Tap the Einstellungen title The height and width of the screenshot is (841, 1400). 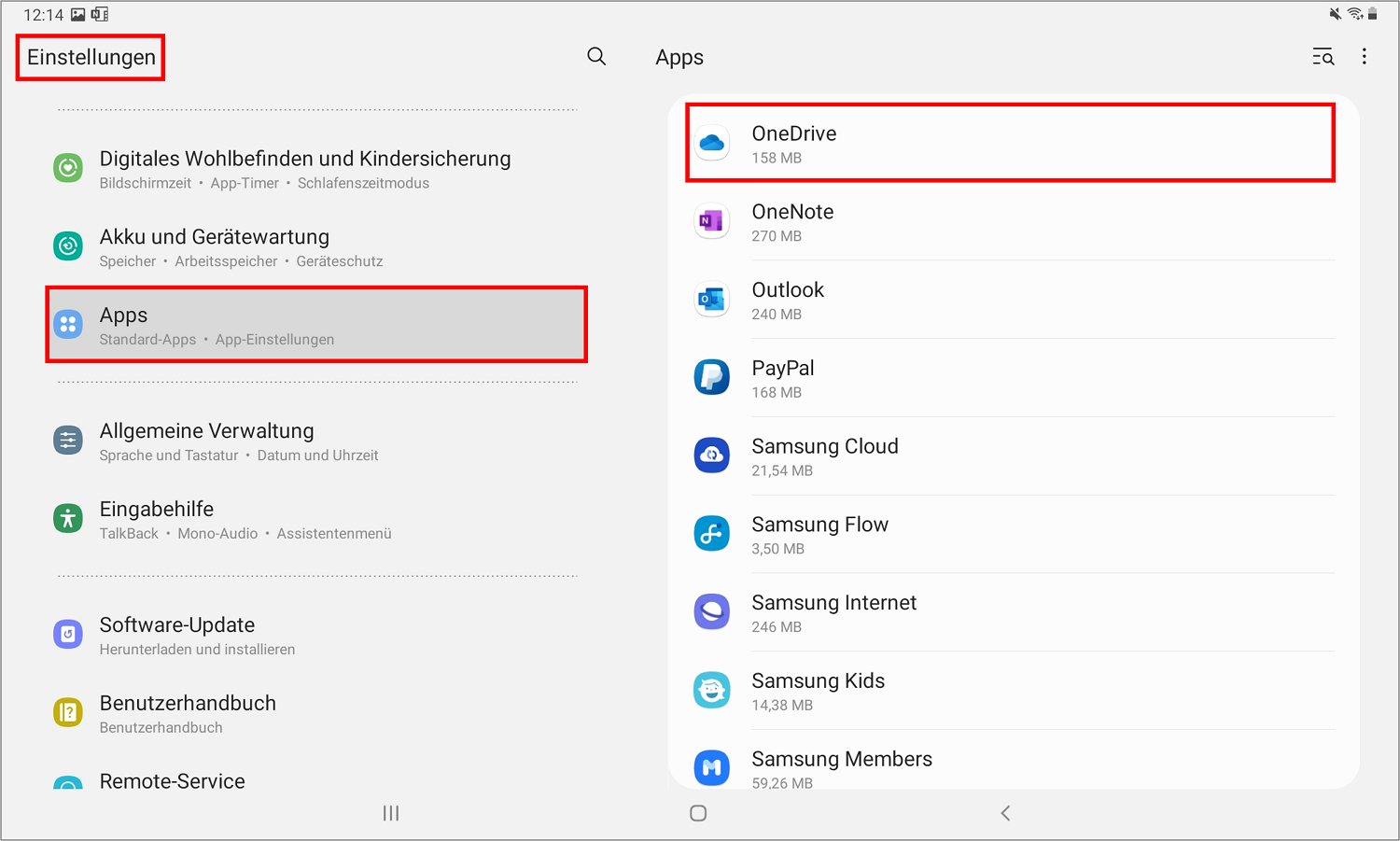click(x=91, y=58)
